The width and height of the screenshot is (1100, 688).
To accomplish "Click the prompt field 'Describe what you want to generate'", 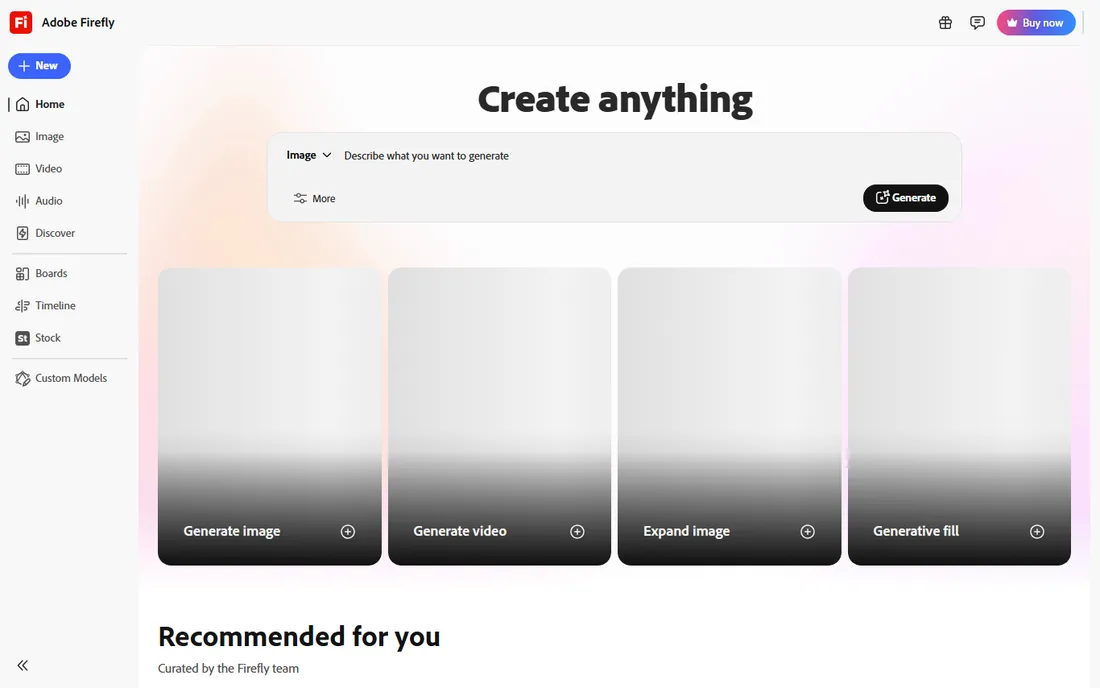I will click(x=426, y=156).
